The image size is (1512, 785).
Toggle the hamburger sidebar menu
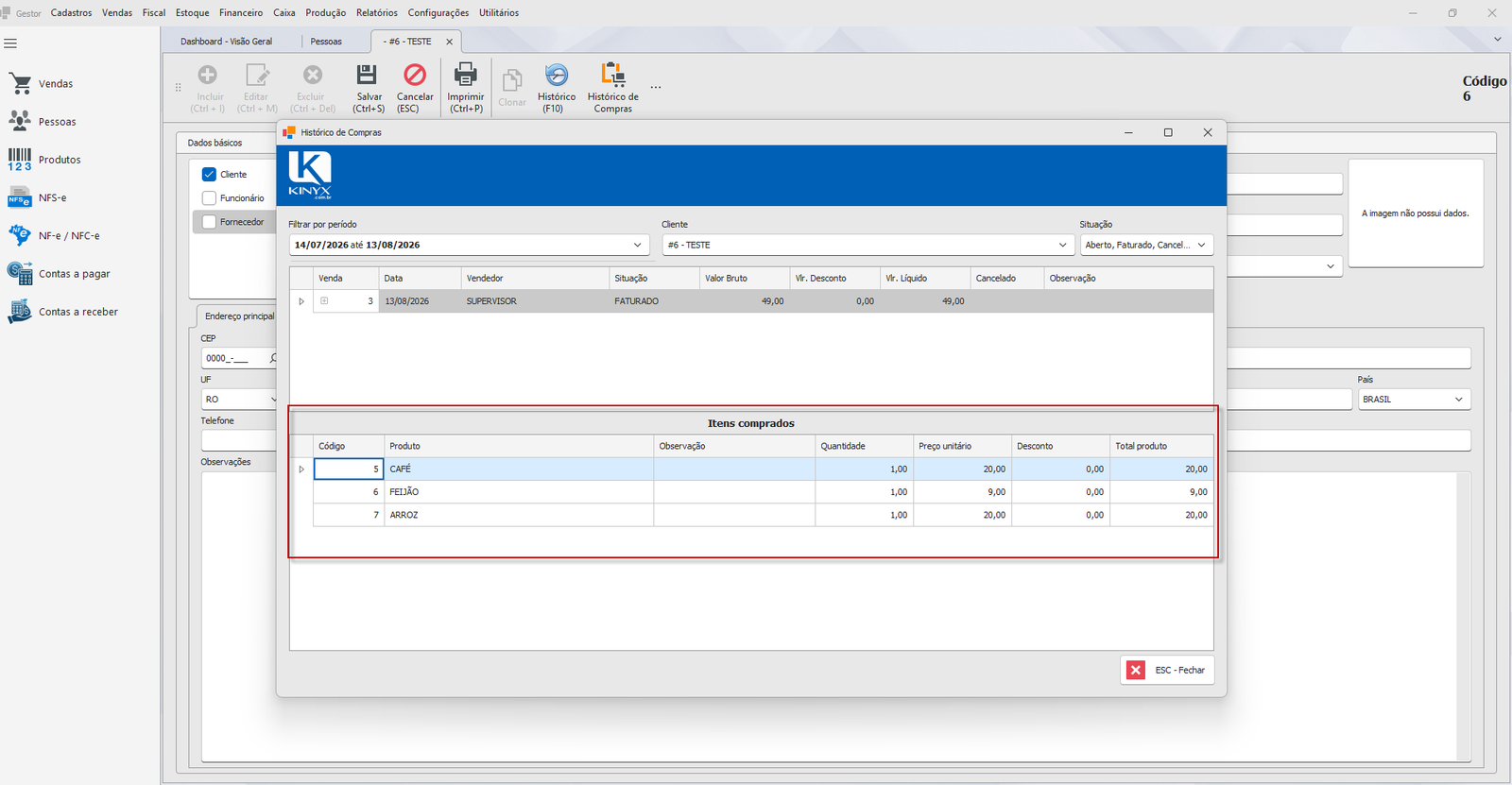(11, 43)
